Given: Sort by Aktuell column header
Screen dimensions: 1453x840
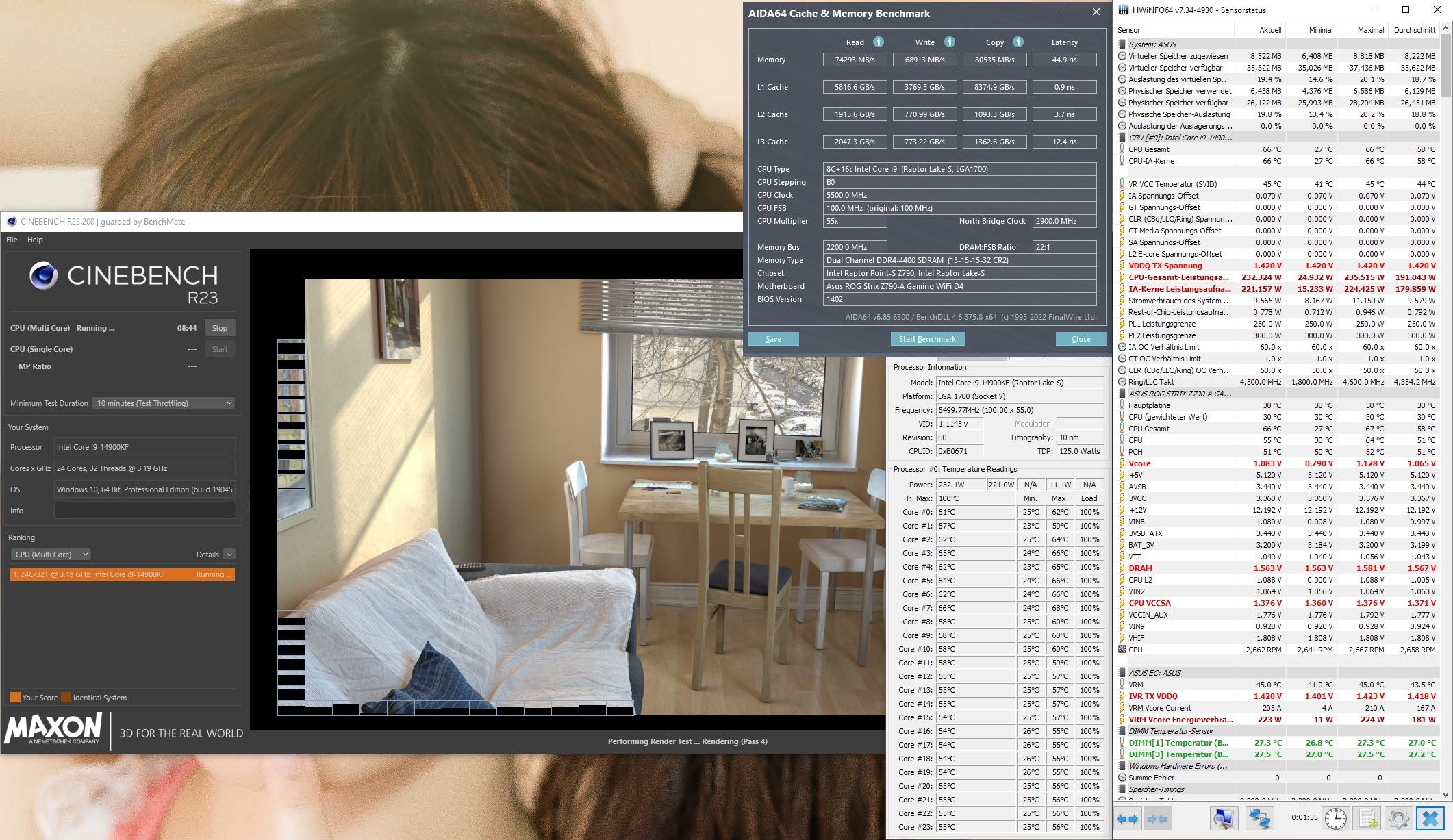Looking at the screenshot, I should pyautogui.click(x=1260, y=30).
